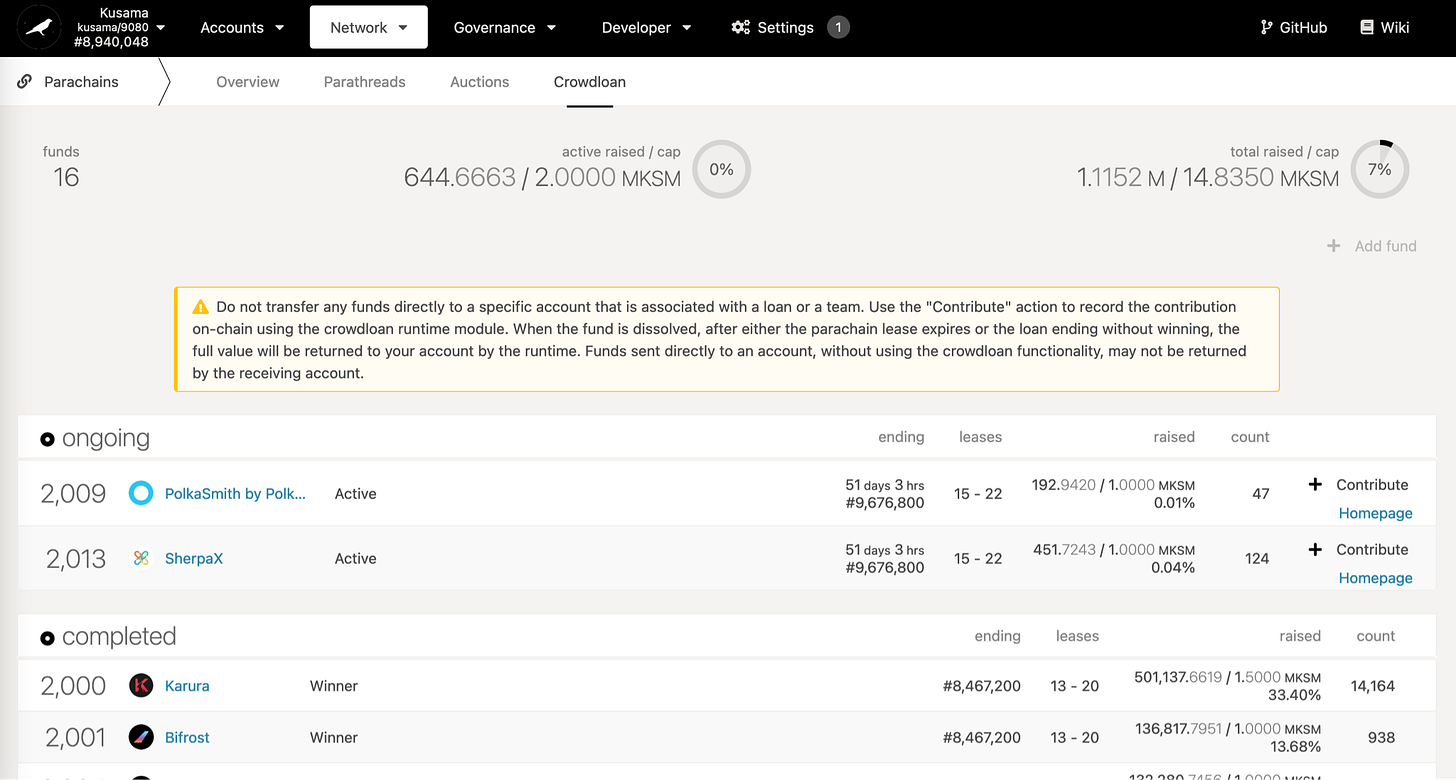The width and height of the screenshot is (1456, 780).
Task: Click the plus icon in PolkaSmith row
Action: [x=1315, y=485]
